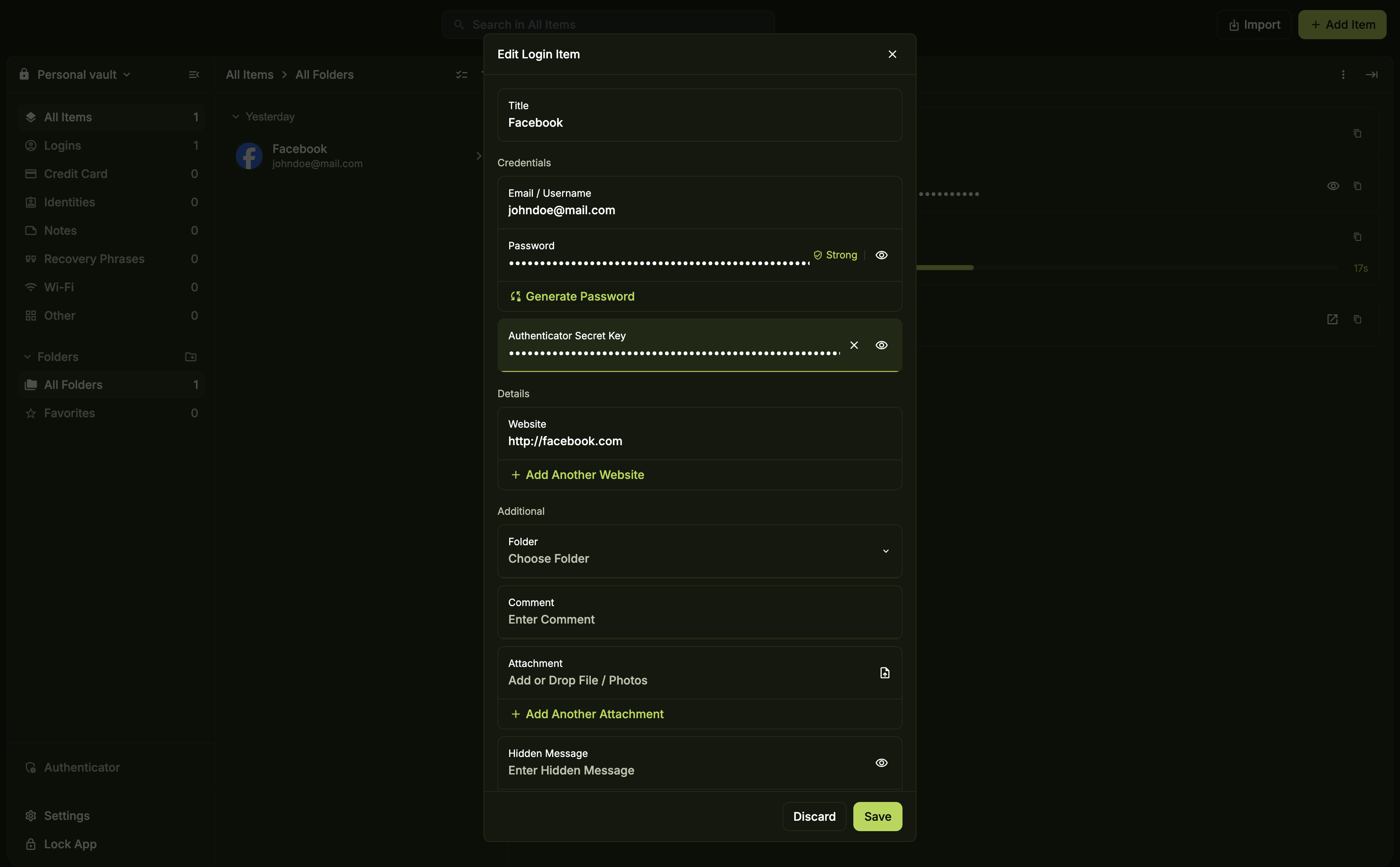Viewport: 1400px width, 867px height.
Task: Edit the Website field http://facebook.com
Action: pos(699,433)
